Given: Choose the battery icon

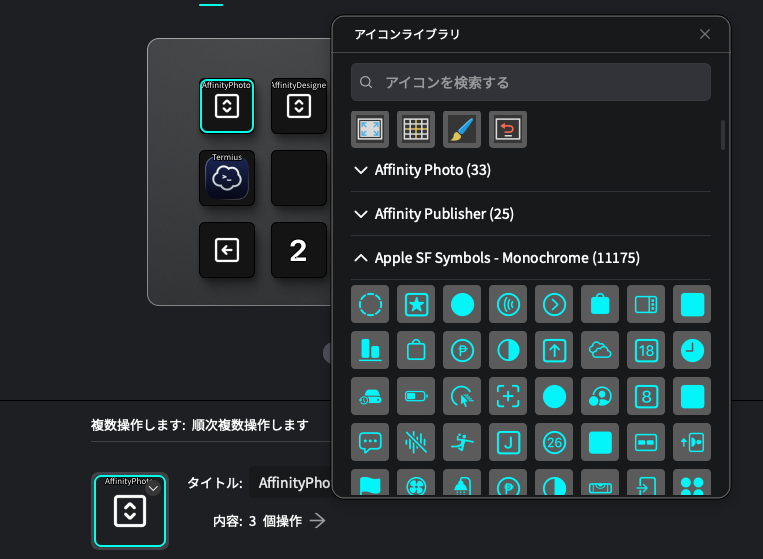Looking at the screenshot, I should point(416,396).
